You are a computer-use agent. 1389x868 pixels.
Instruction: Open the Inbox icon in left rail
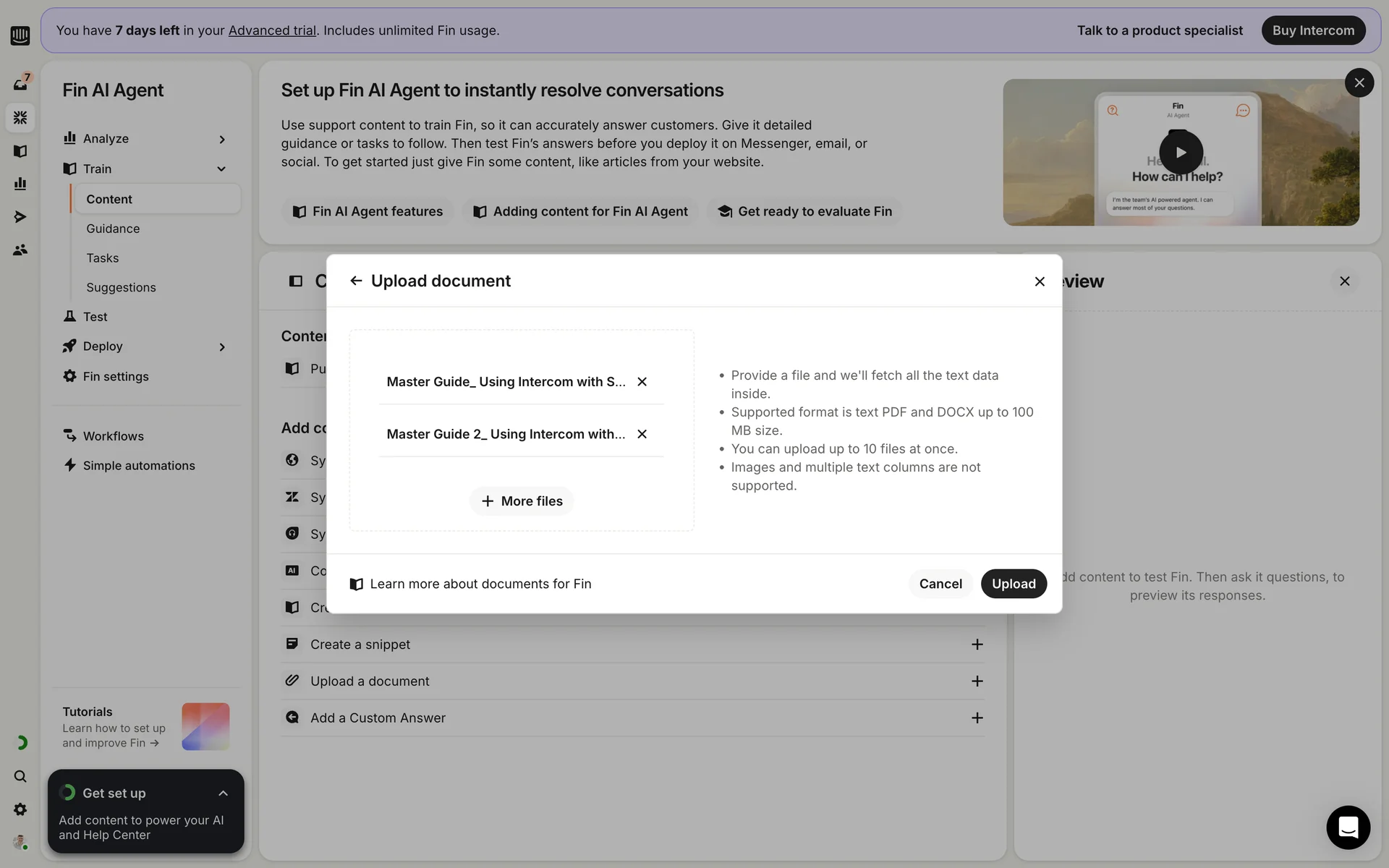click(x=20, y=84)
